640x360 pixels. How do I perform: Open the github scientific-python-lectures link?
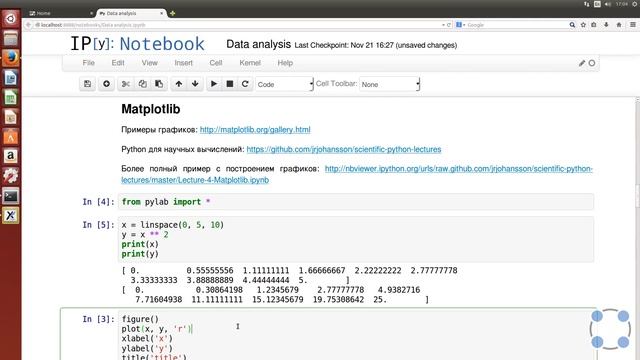pos(344,149)
